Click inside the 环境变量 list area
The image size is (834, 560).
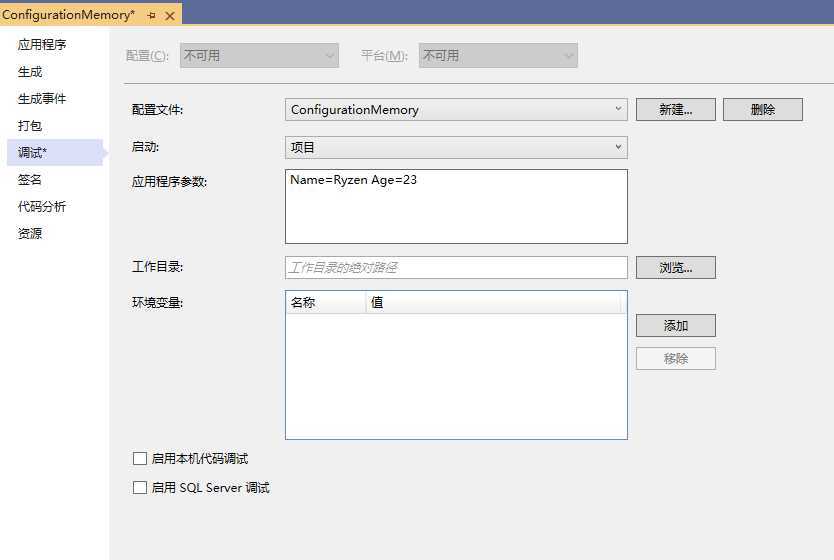pos(456,375)
